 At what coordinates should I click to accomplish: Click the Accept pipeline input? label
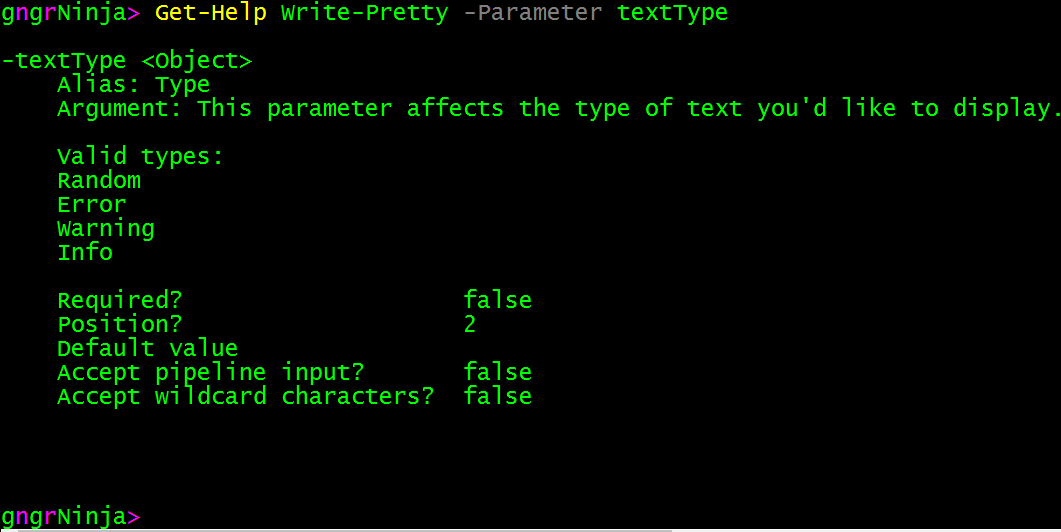[210, 373]
